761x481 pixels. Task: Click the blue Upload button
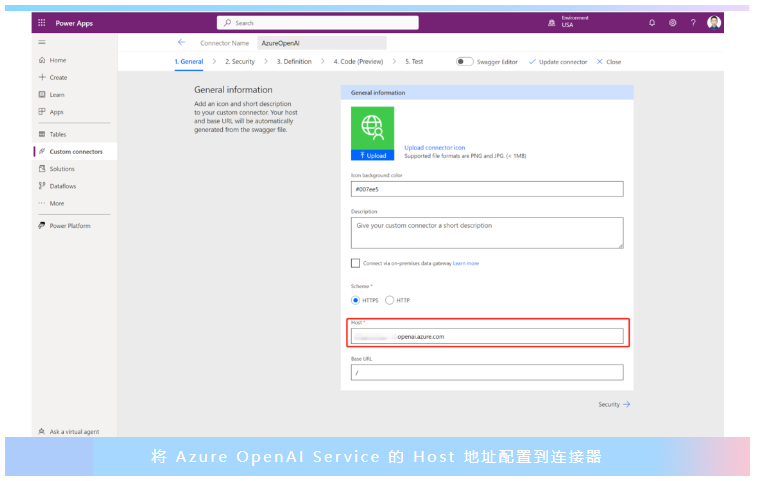372,155
